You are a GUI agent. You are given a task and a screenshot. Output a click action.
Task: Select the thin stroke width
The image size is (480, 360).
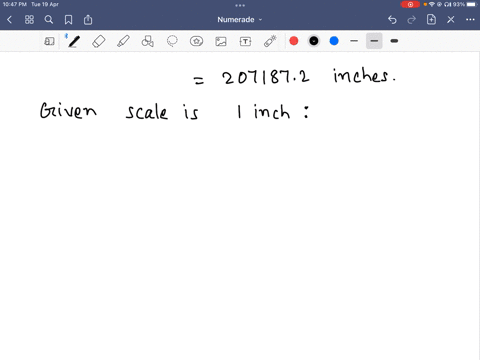point(354,41)
